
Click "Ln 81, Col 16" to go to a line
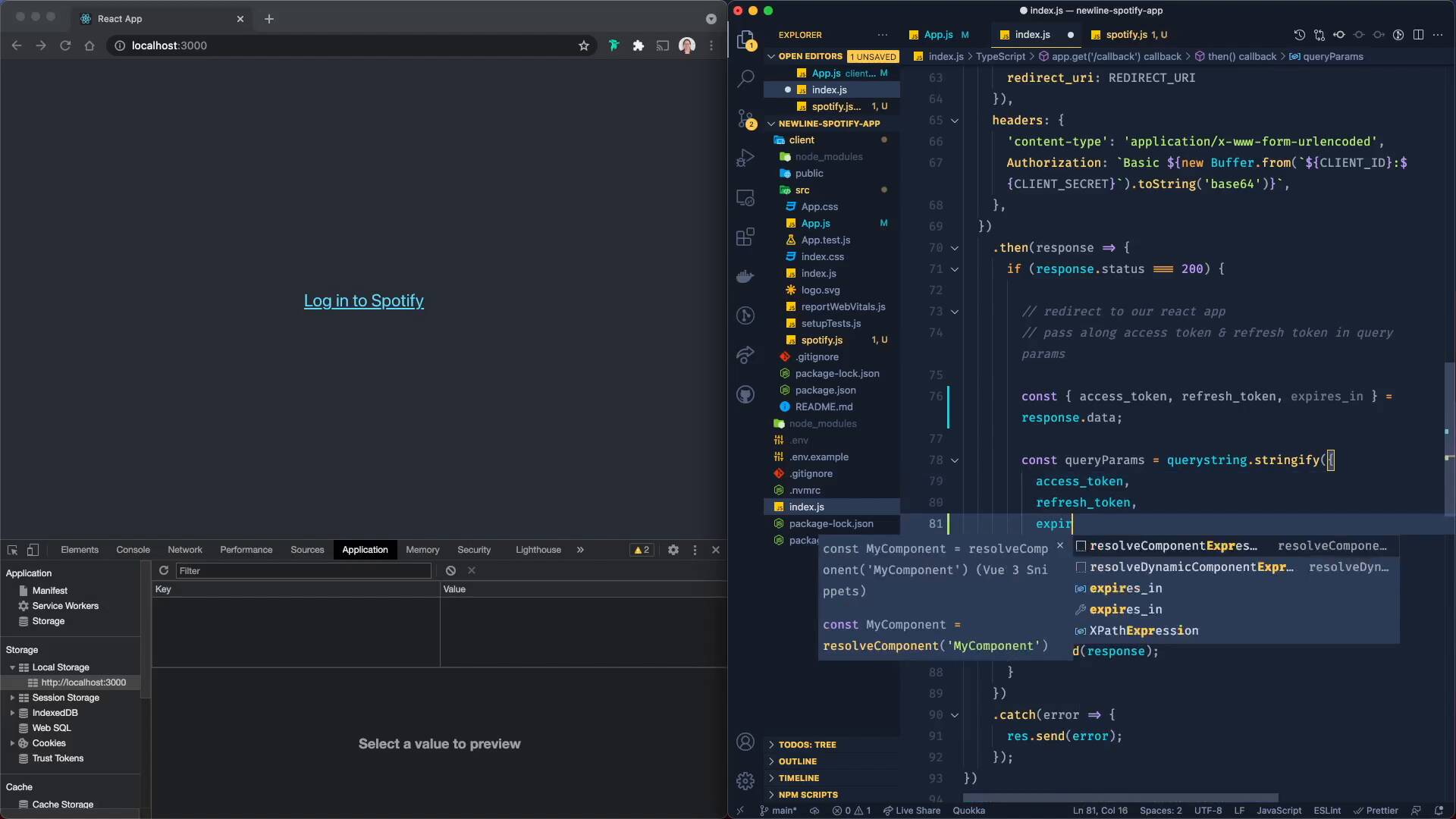1100,811
